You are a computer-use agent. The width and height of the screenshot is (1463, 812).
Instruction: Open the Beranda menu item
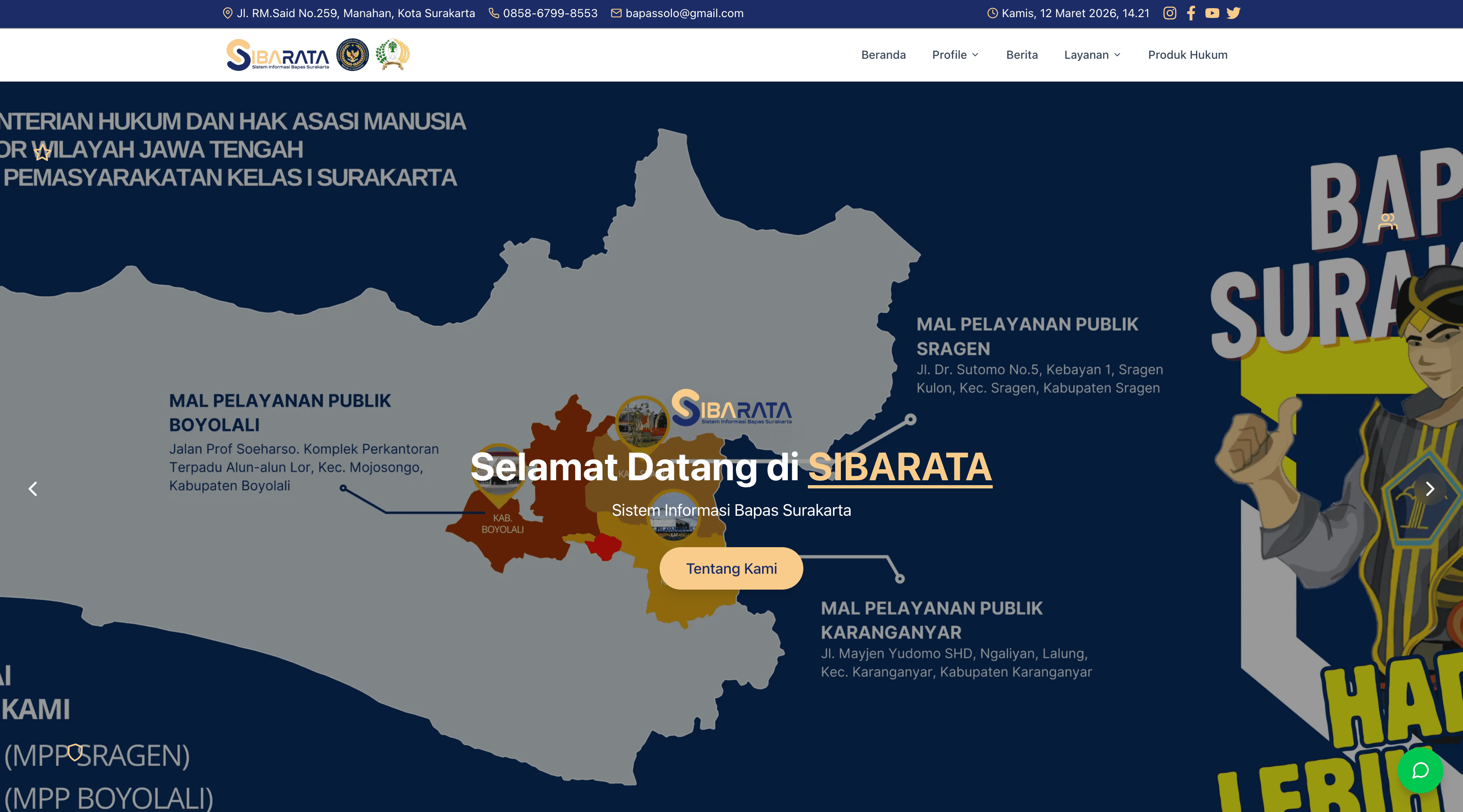click(x=883, y=55)
